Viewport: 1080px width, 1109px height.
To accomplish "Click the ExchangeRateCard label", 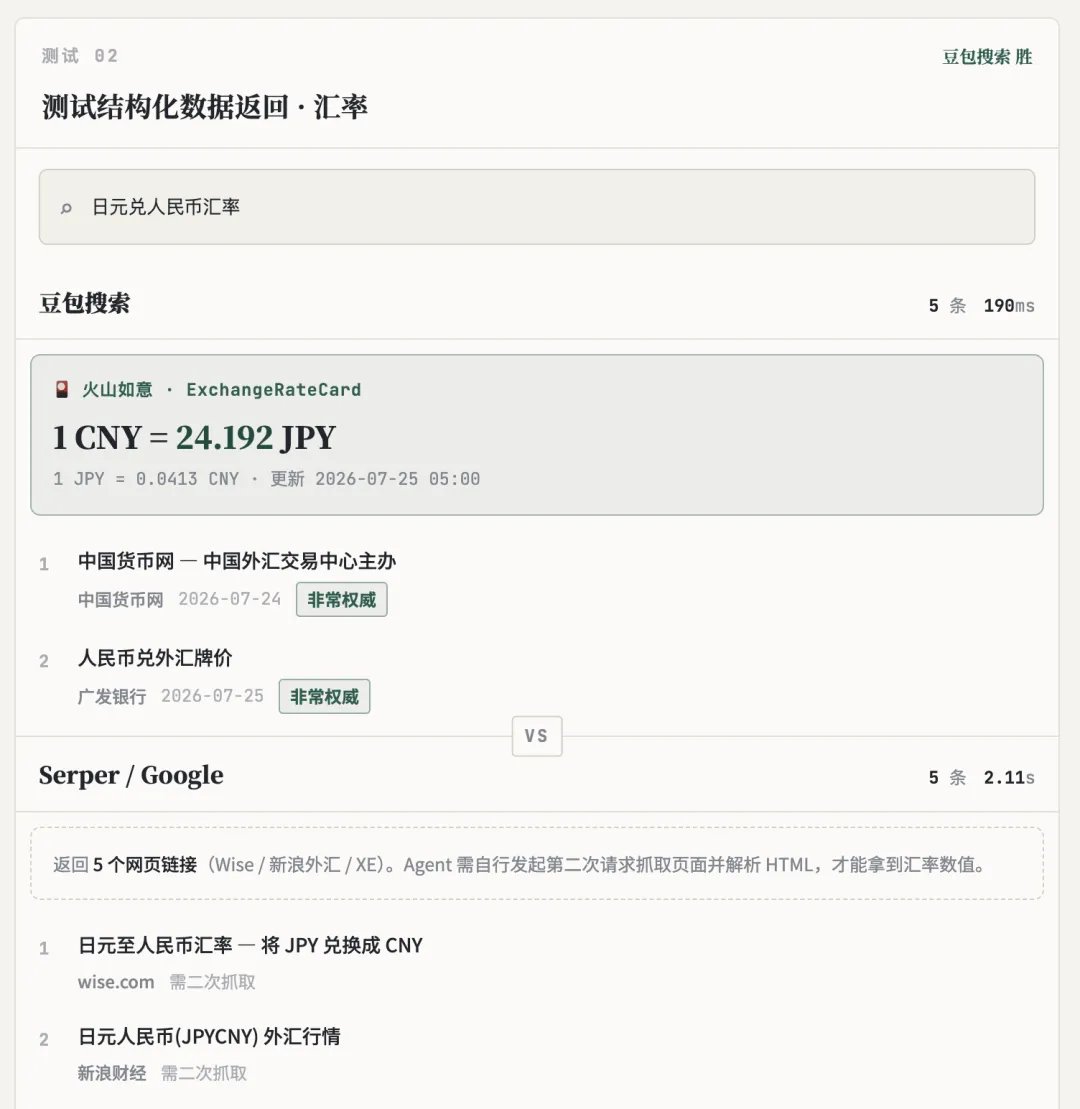I will coord(274,390).
